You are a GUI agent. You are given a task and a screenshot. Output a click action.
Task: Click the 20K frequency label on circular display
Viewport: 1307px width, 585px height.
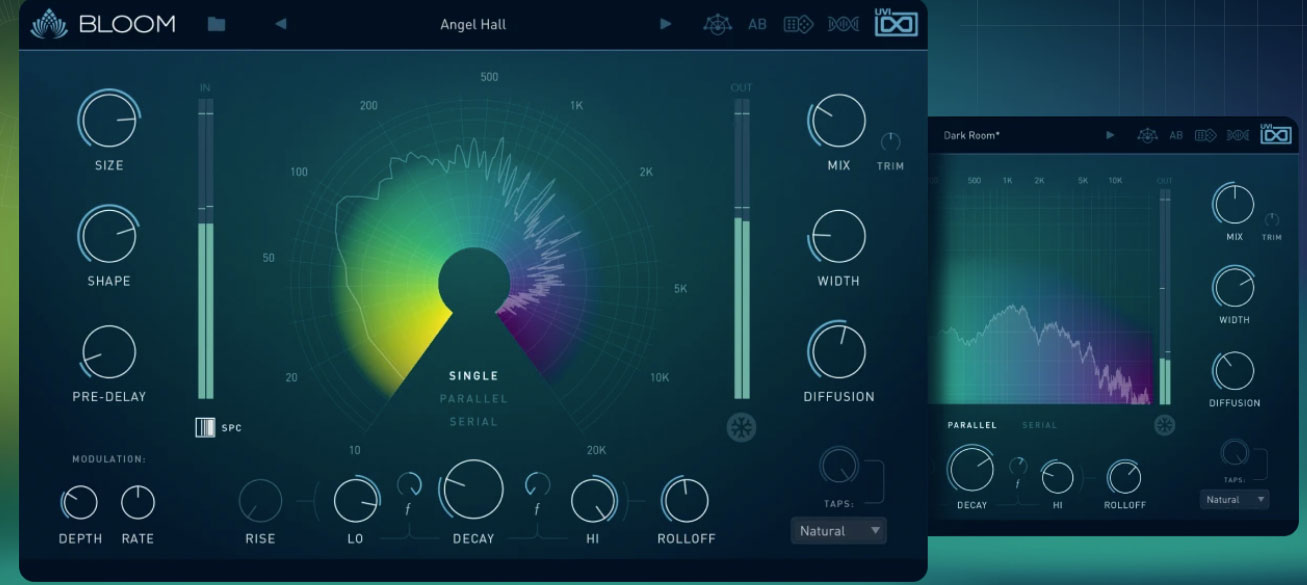pos(596,450)
